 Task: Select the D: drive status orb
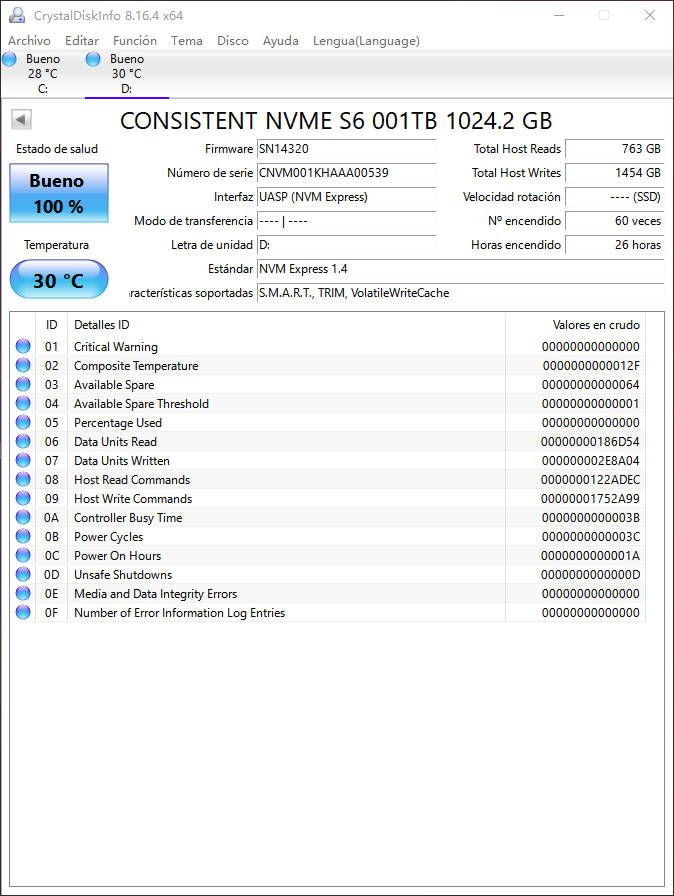click(x=93, y=58)
